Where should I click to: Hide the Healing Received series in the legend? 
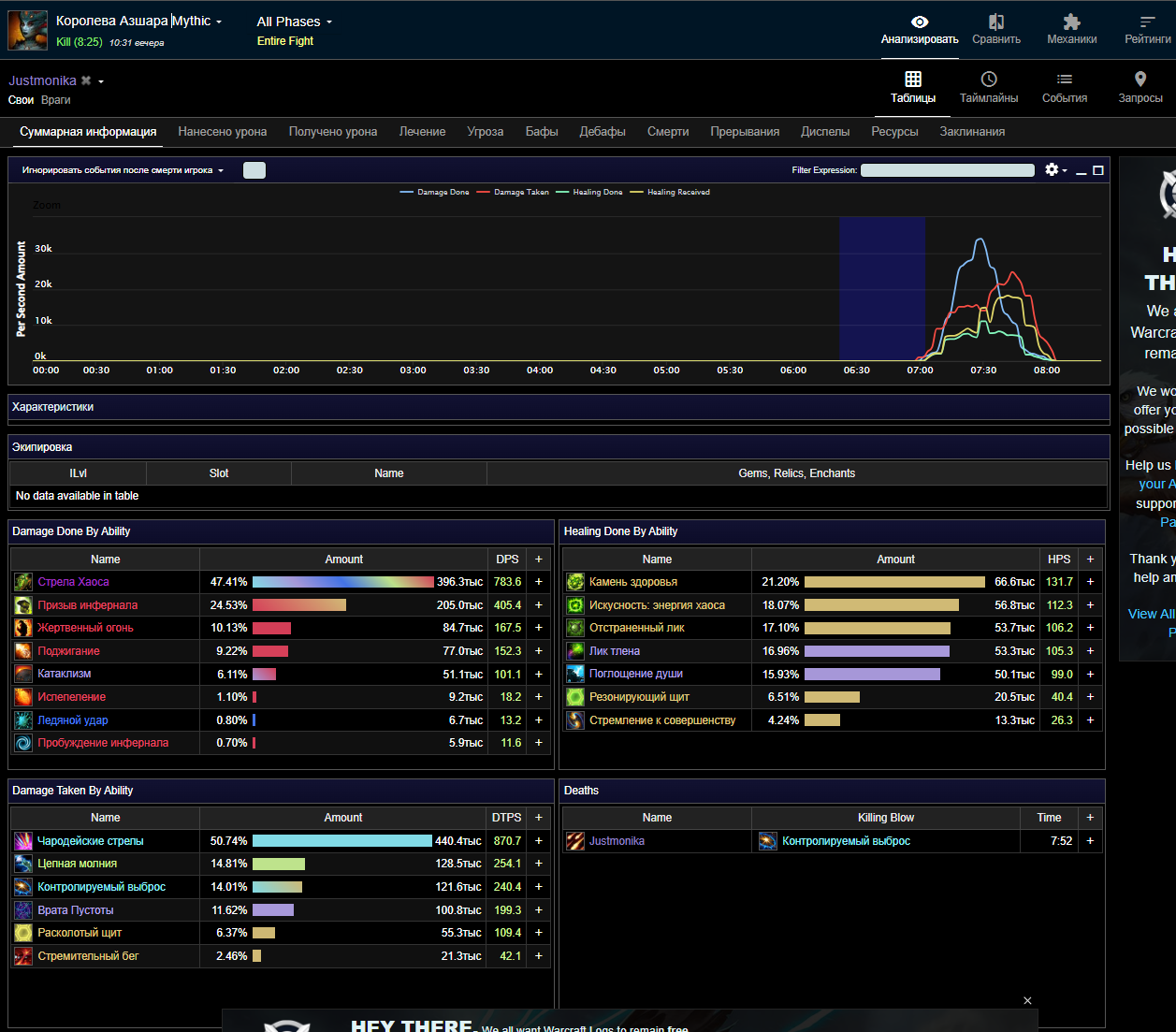tap(670, 192)
